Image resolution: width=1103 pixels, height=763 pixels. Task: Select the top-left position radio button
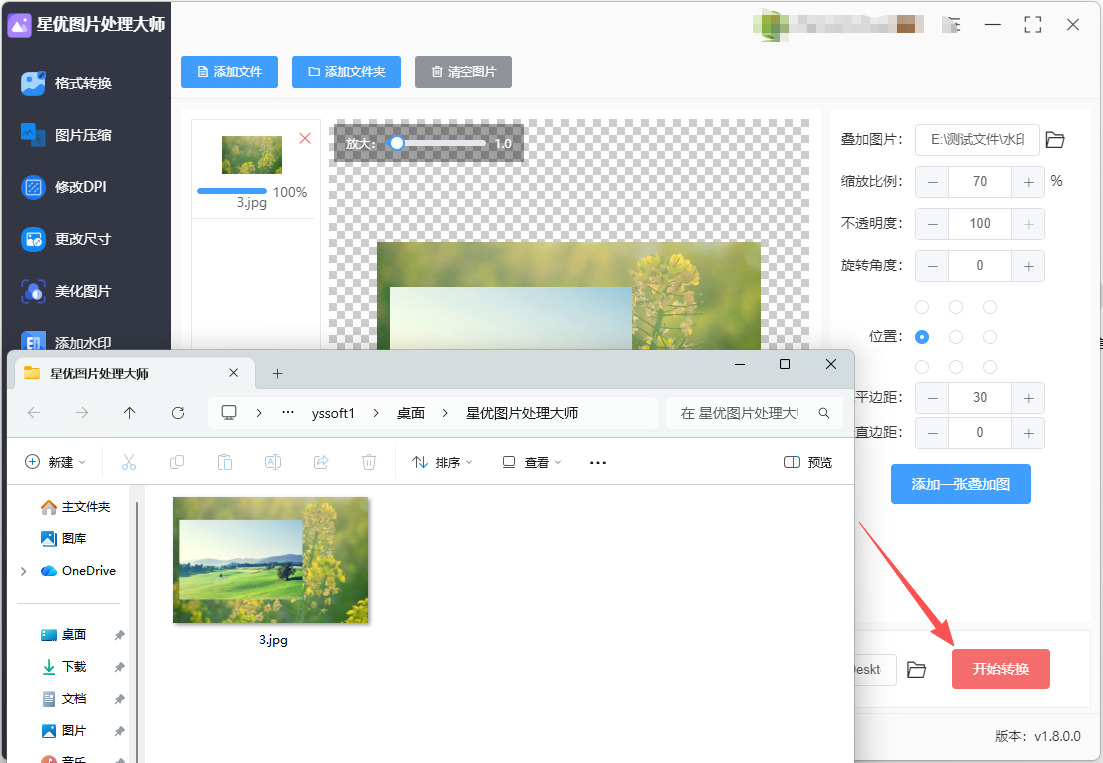922,307
